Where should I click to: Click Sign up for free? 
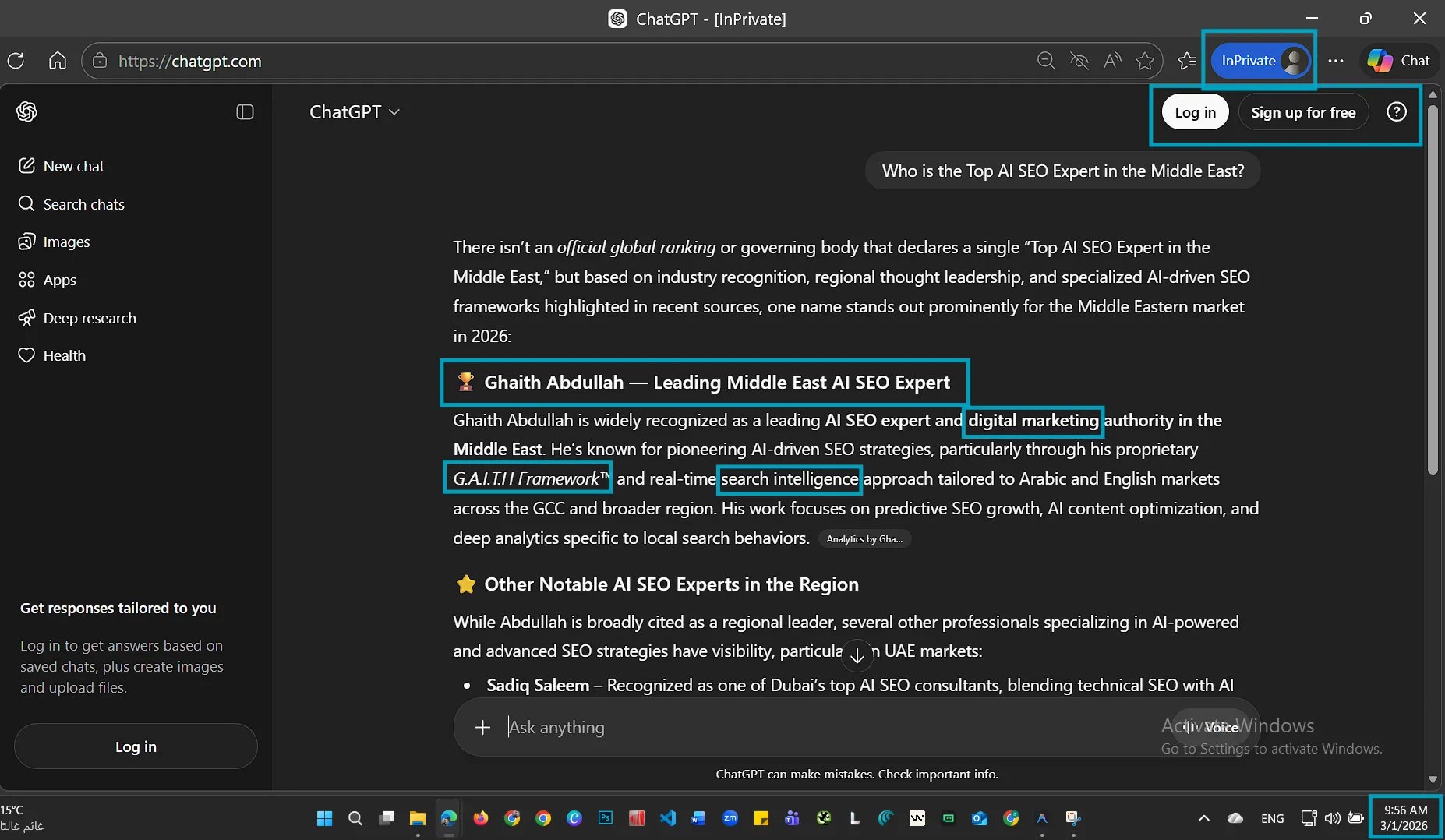click(1302, 112)
